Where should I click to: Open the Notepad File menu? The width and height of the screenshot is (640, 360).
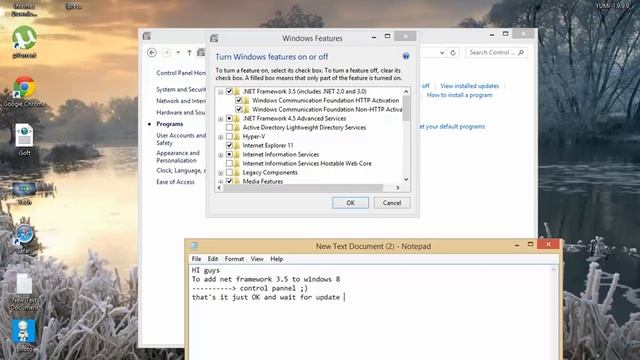tap(196, 259)
